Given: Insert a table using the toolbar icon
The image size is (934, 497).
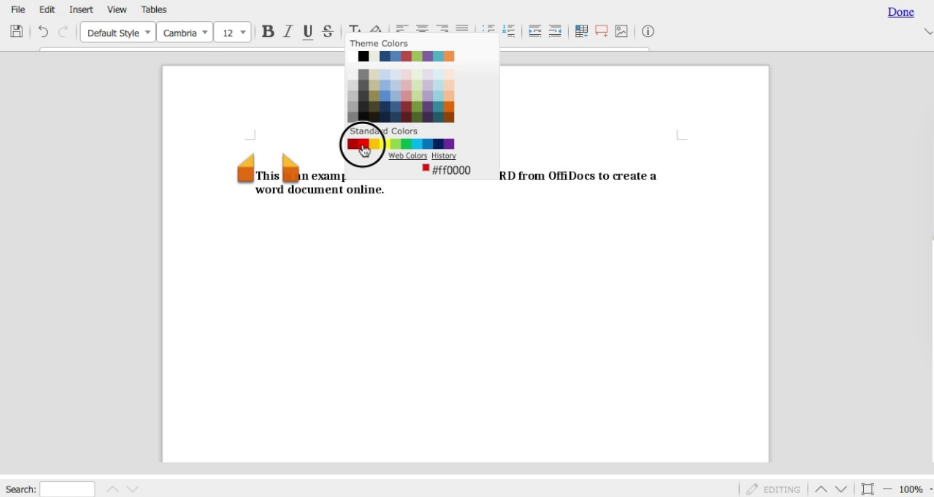Looking at the screenshot, I should (x=581, y=32).
